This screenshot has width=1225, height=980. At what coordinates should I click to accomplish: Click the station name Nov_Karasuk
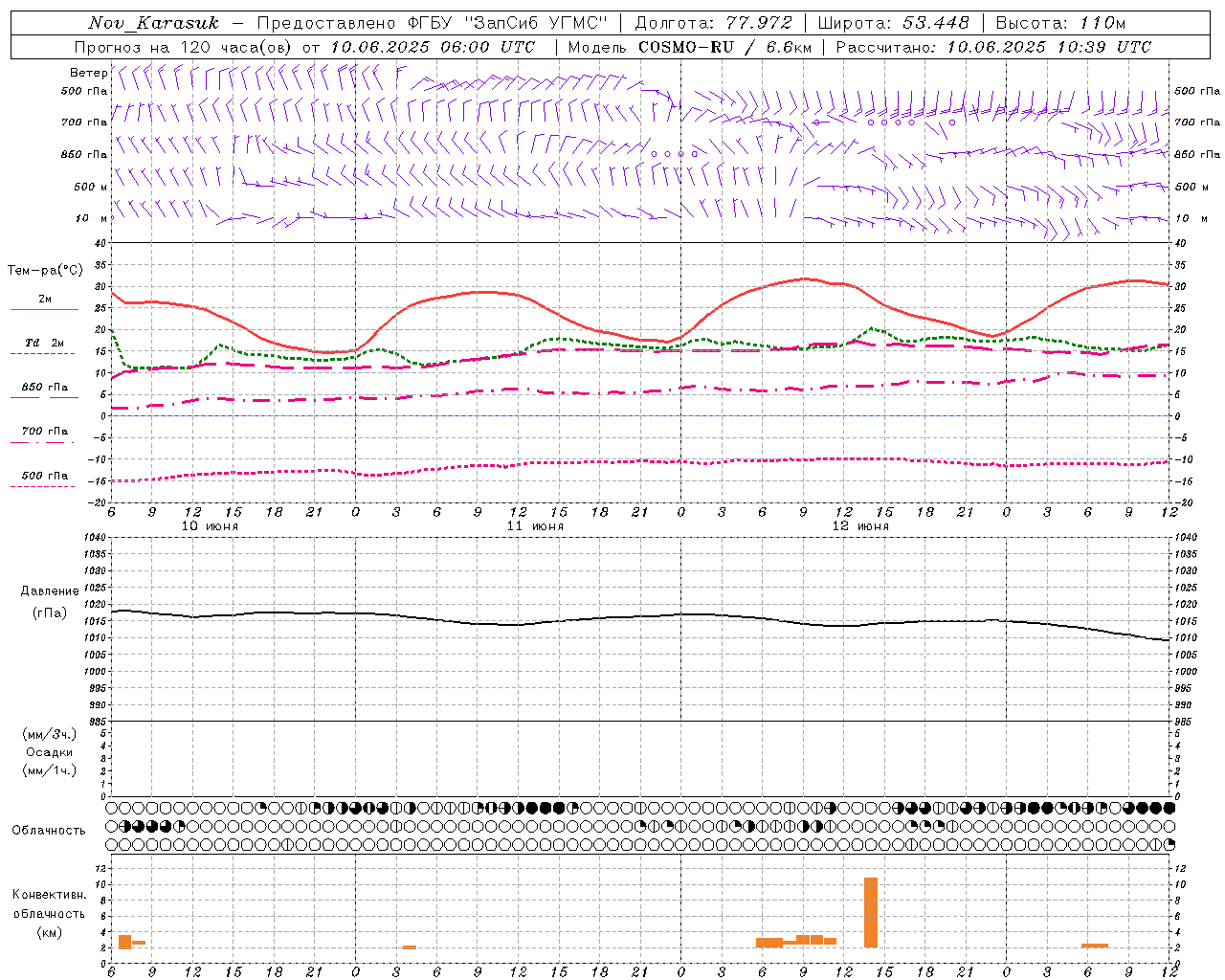153,23
